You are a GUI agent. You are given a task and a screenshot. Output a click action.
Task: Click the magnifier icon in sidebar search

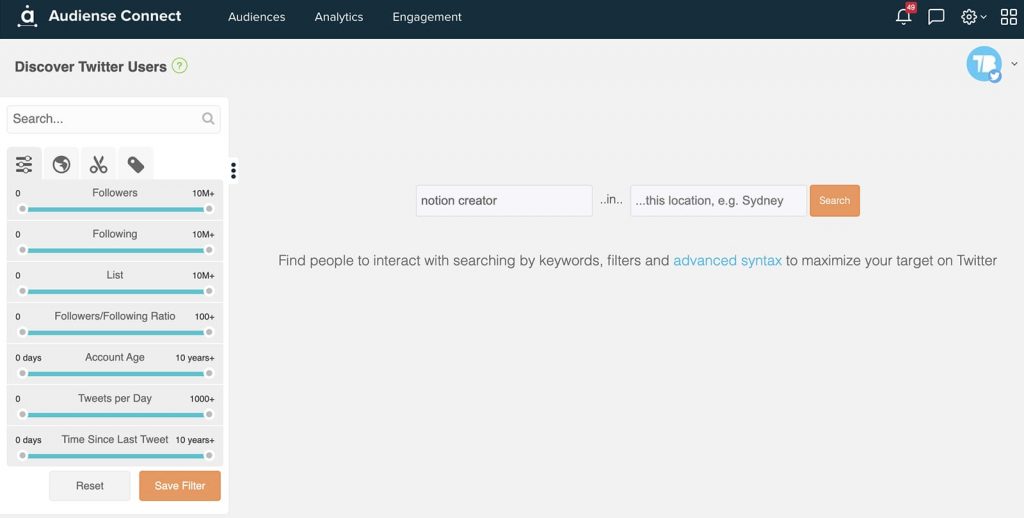click(x=208, y=119)
